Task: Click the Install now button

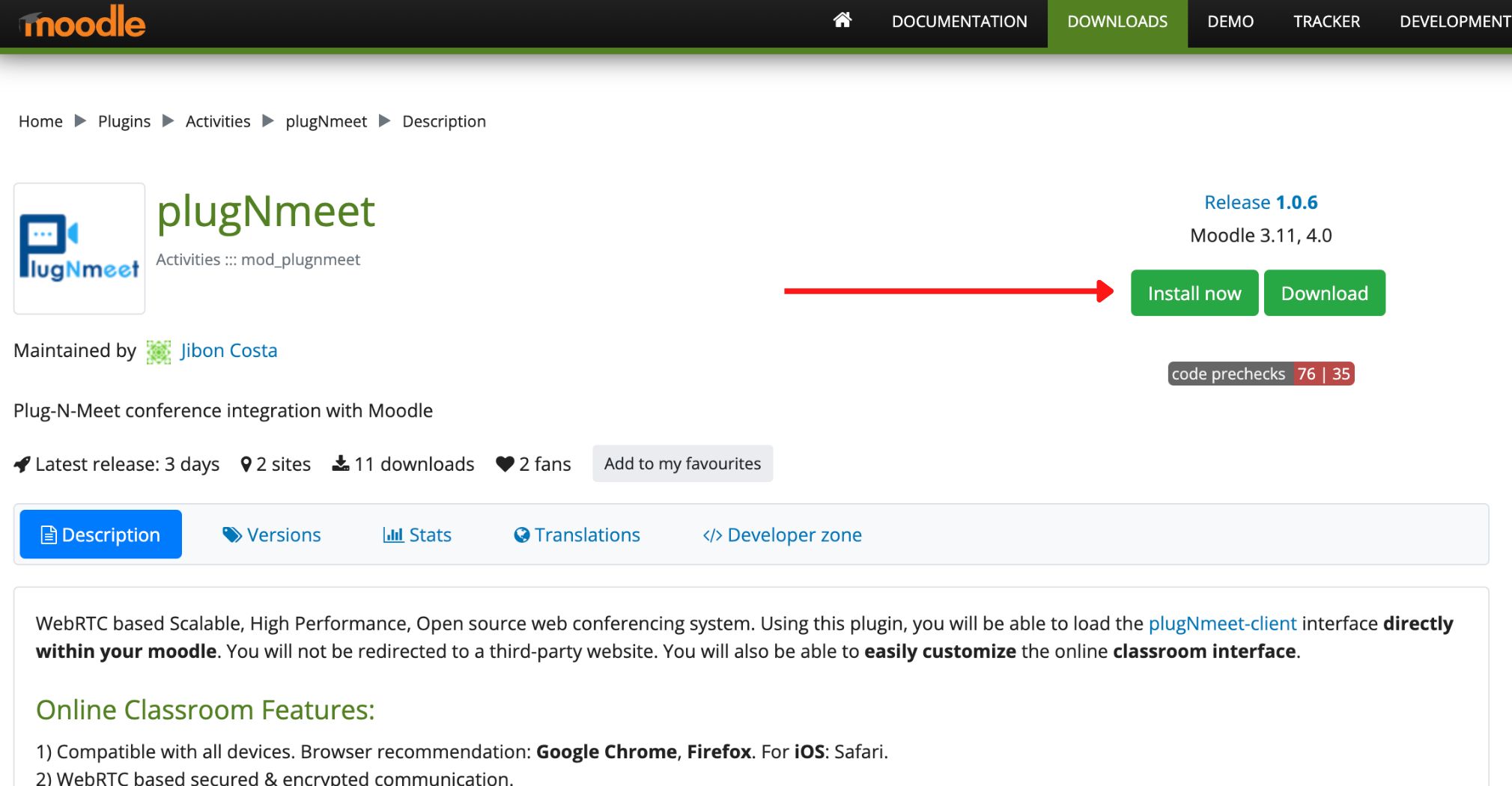Action: pyautogui.click(x=1194, y=293)
